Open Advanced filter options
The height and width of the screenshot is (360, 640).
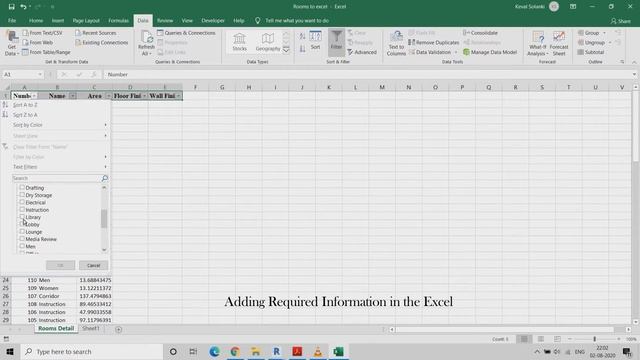[362, 52]
